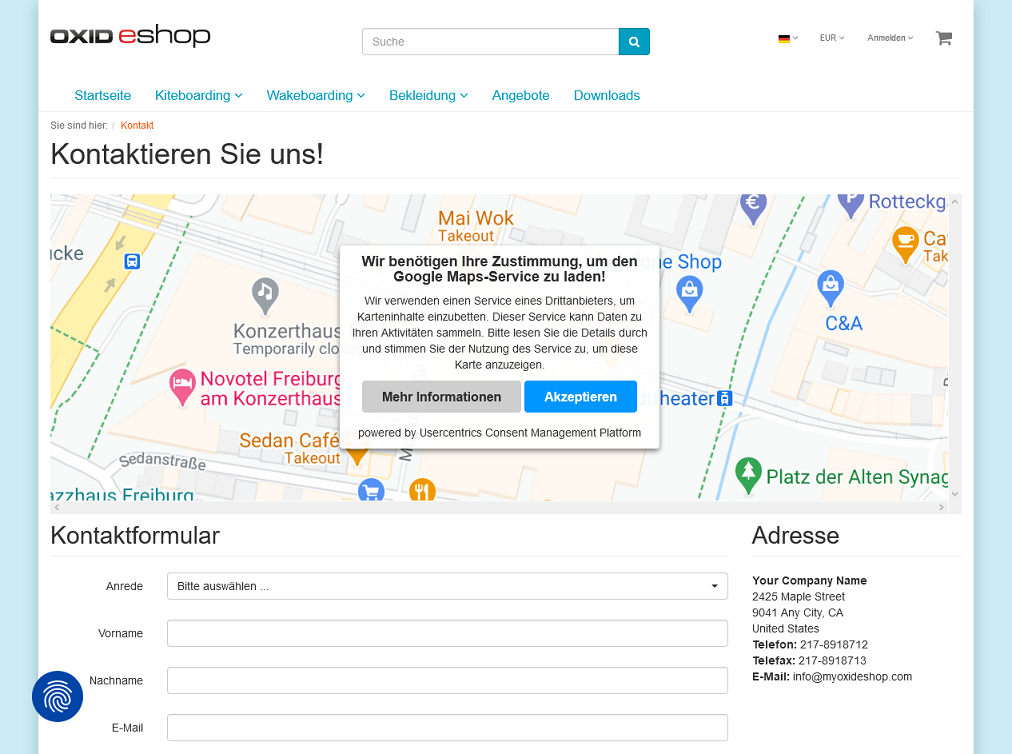
Task: Open the fingerprint privacy settings button
Action: 57,696
